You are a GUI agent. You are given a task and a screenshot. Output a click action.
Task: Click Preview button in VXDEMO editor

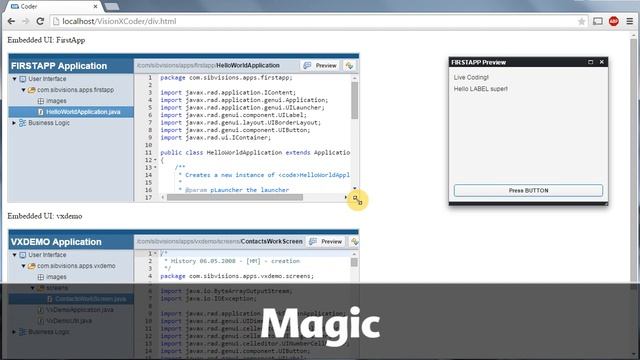[x=326, y=242]
